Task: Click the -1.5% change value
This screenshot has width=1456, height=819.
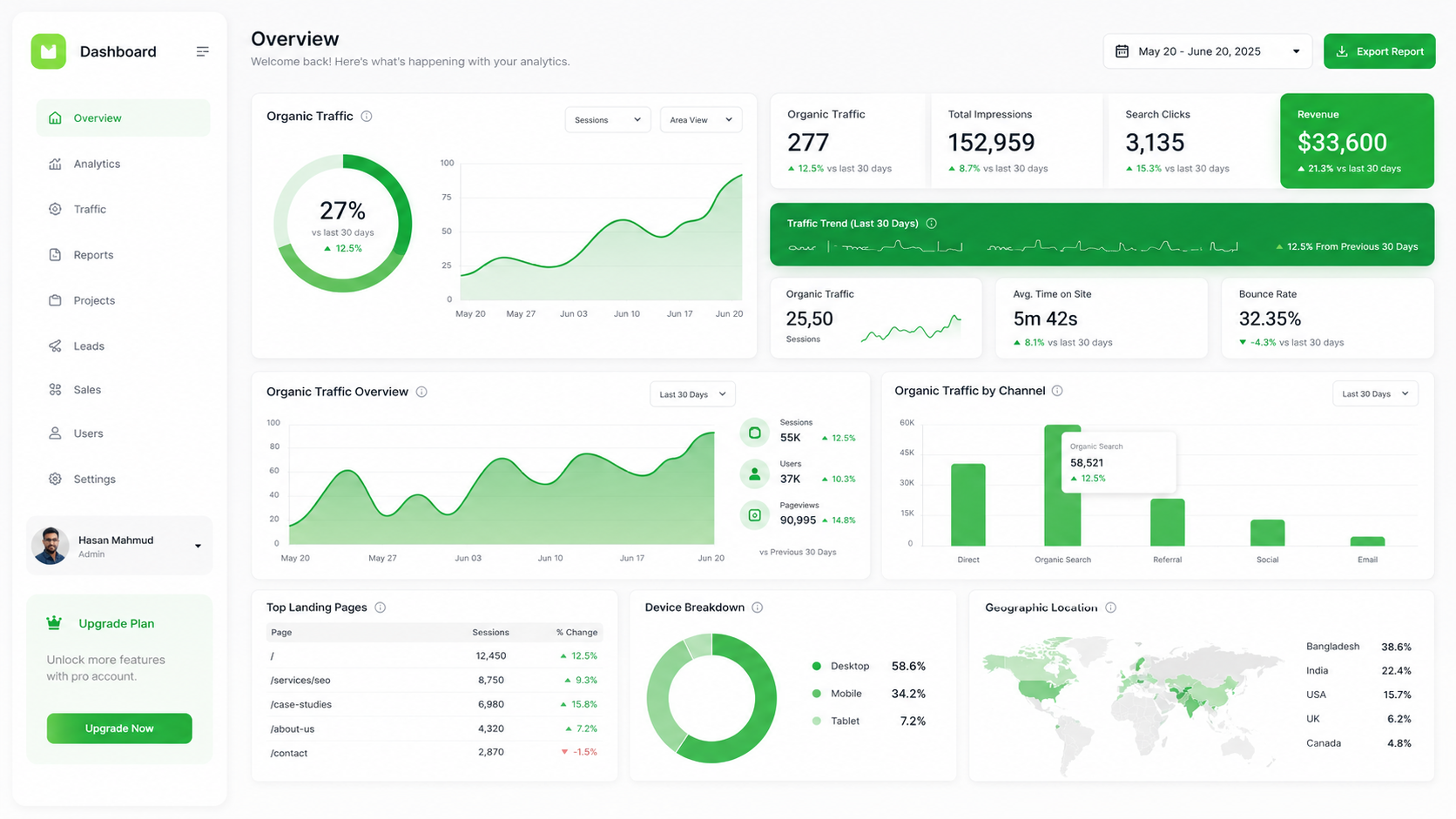Action: [x=584, y=752]
